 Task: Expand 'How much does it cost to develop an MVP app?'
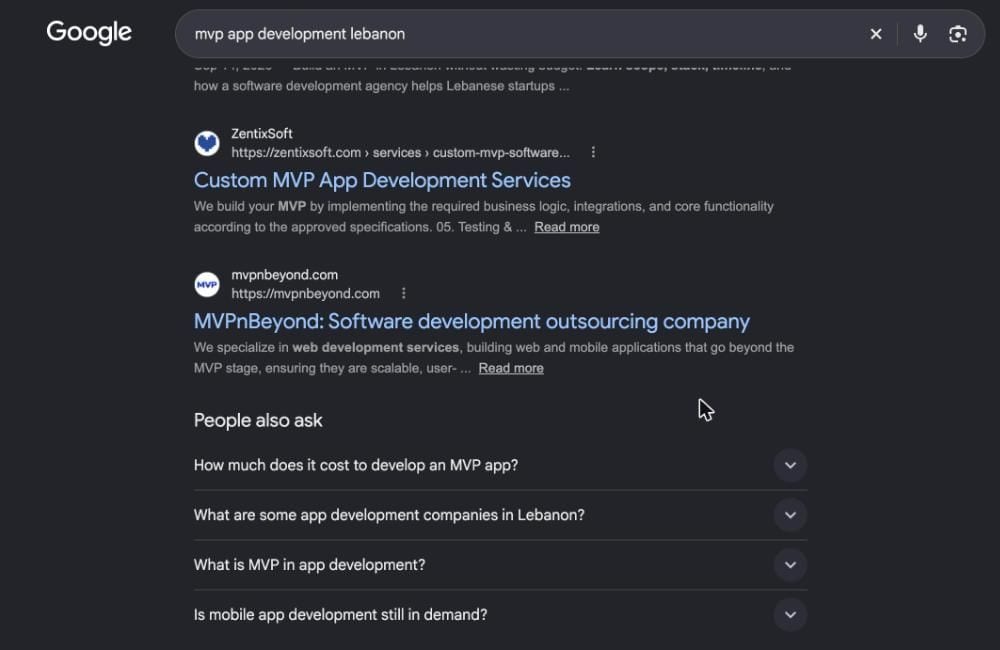500,465
